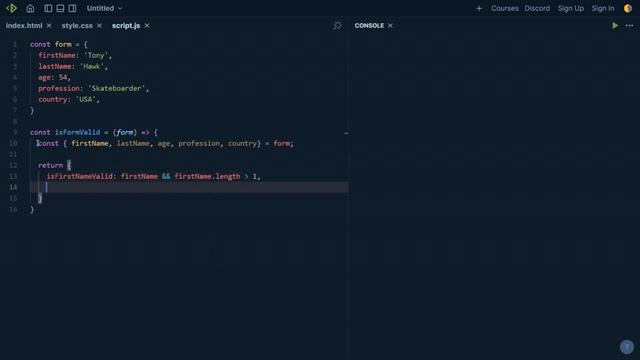
Task: Open the three-dot more options menu
Action: point(629,25)
